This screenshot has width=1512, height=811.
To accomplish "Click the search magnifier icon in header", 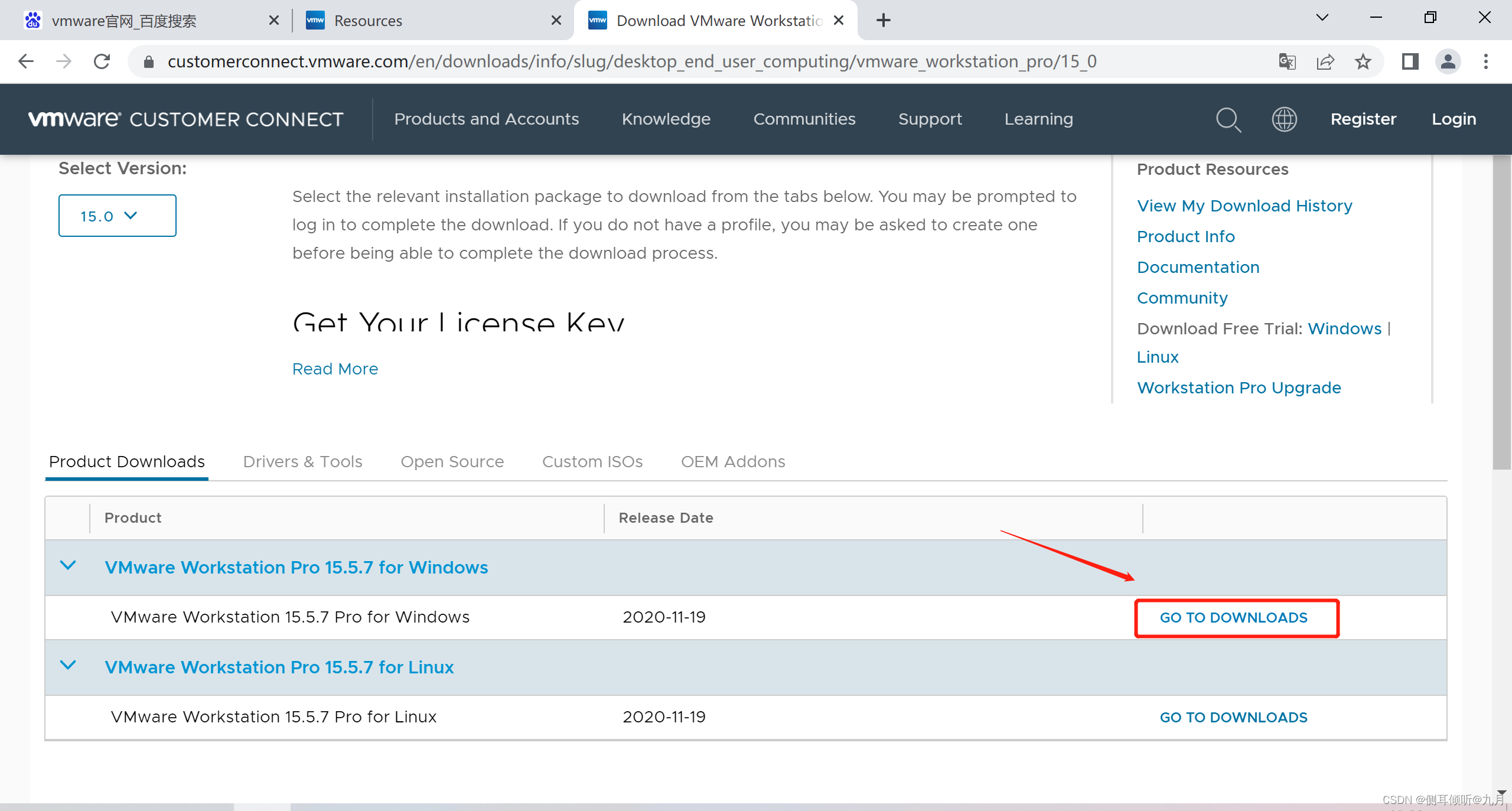I will point(1228,120).
